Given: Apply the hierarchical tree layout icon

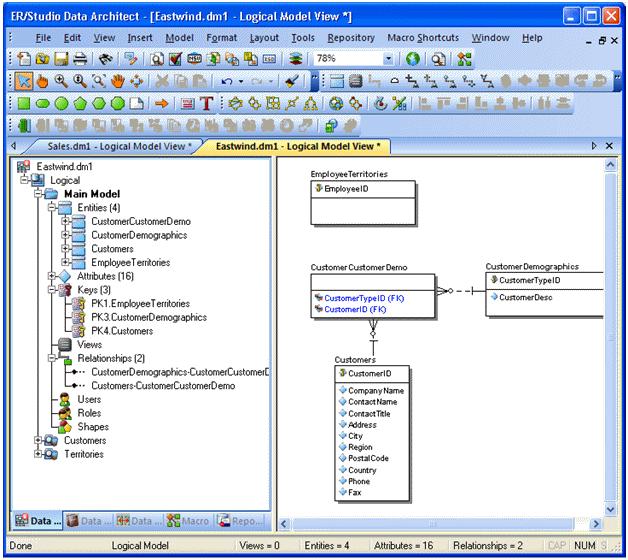Looking at the screenshot, I should tap(311, 104).
